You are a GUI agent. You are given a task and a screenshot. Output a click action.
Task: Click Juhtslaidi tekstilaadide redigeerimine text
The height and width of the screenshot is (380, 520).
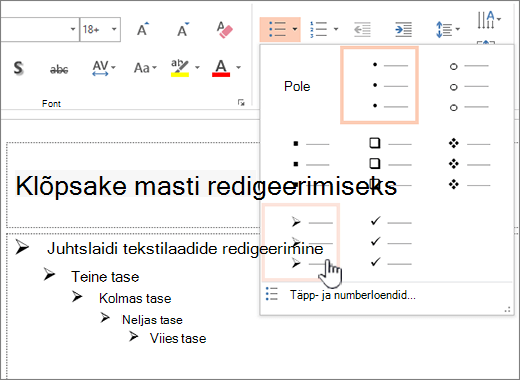coord(185,249)
